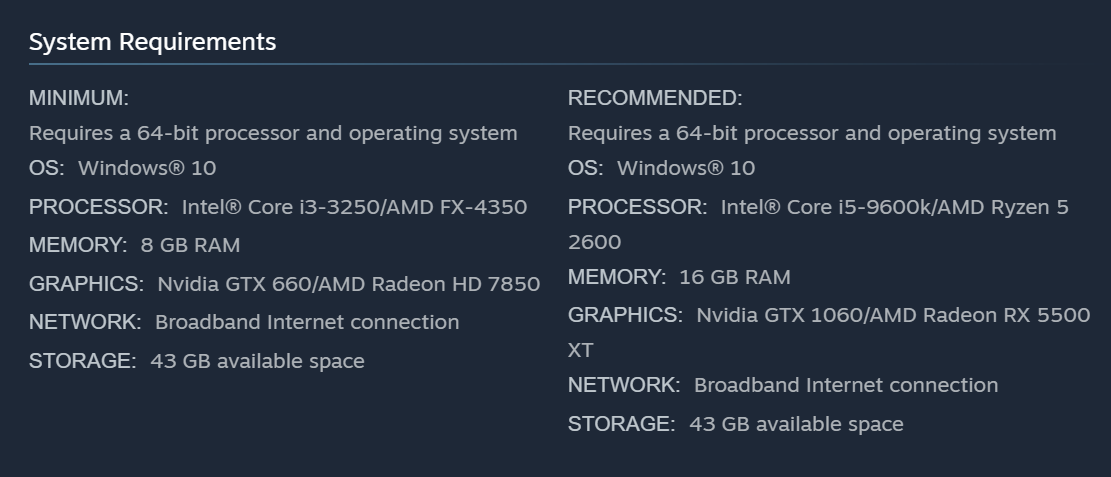Viewport: 1111px width, 477px height.
Task: Click the 8 GB RAM memory line
Action: (x=134, y=245)
